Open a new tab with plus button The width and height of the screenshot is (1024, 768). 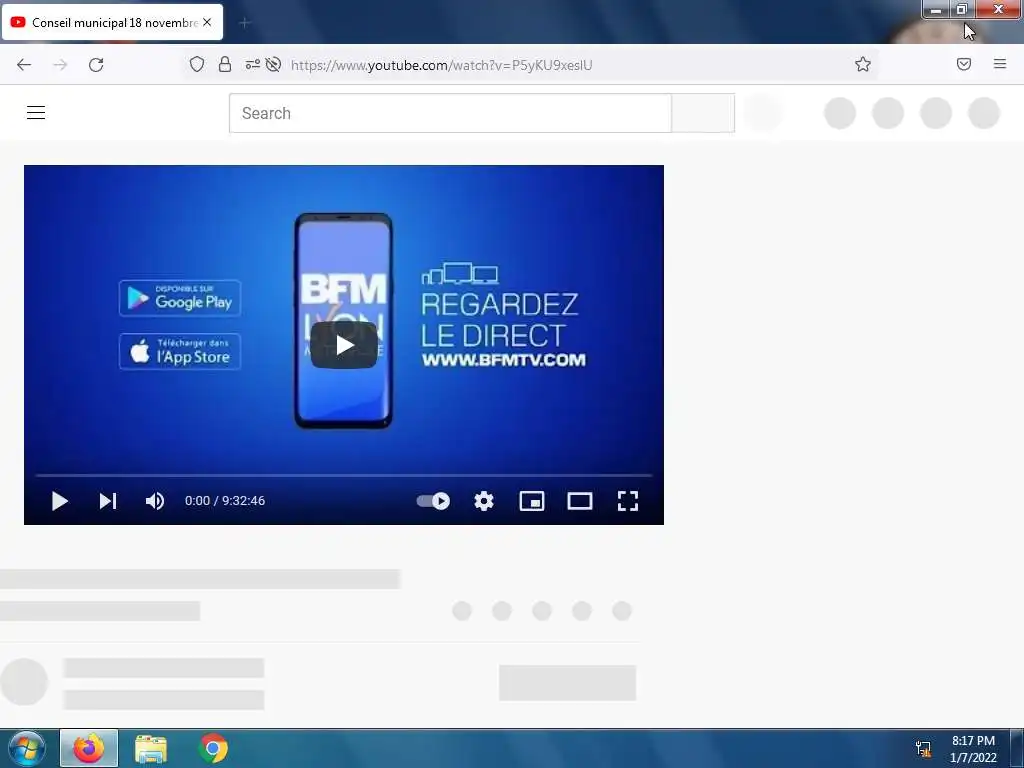[x=245, y=23]
